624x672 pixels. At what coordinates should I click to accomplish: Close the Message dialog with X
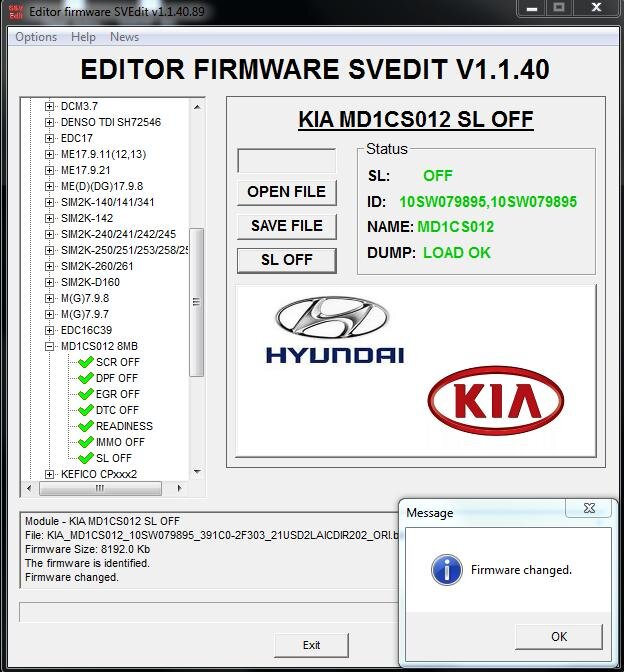point(589,508)
